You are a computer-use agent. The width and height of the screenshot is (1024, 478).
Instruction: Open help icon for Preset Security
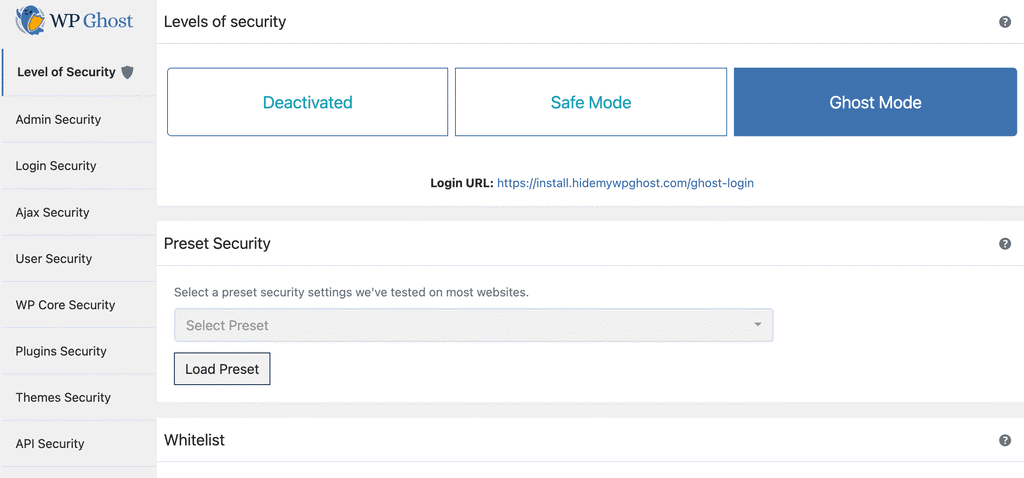(1005, 244)
